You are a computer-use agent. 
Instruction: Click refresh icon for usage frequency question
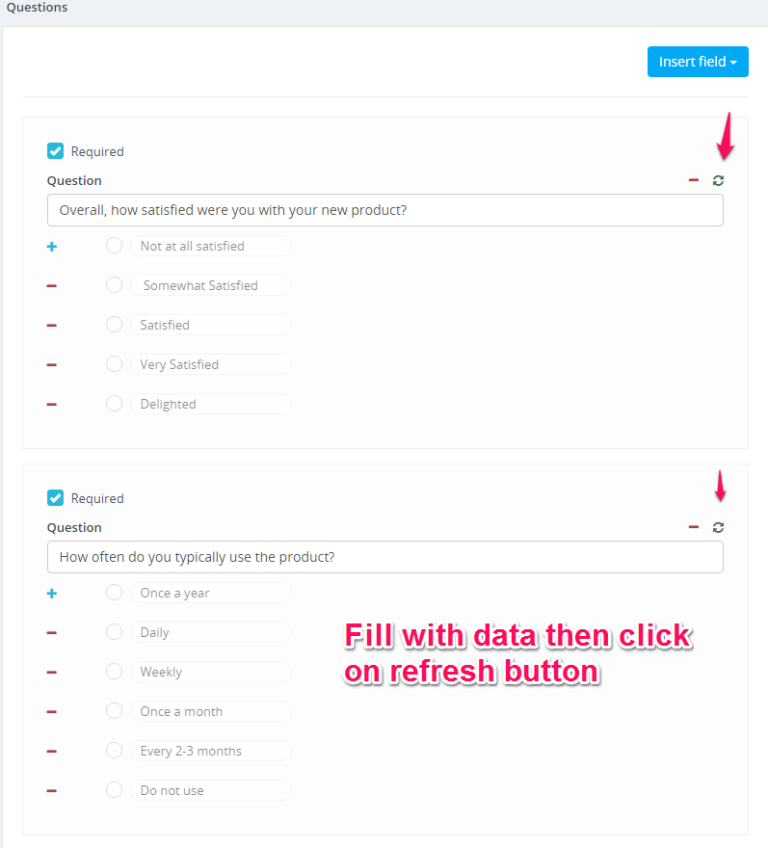(718, 527)
